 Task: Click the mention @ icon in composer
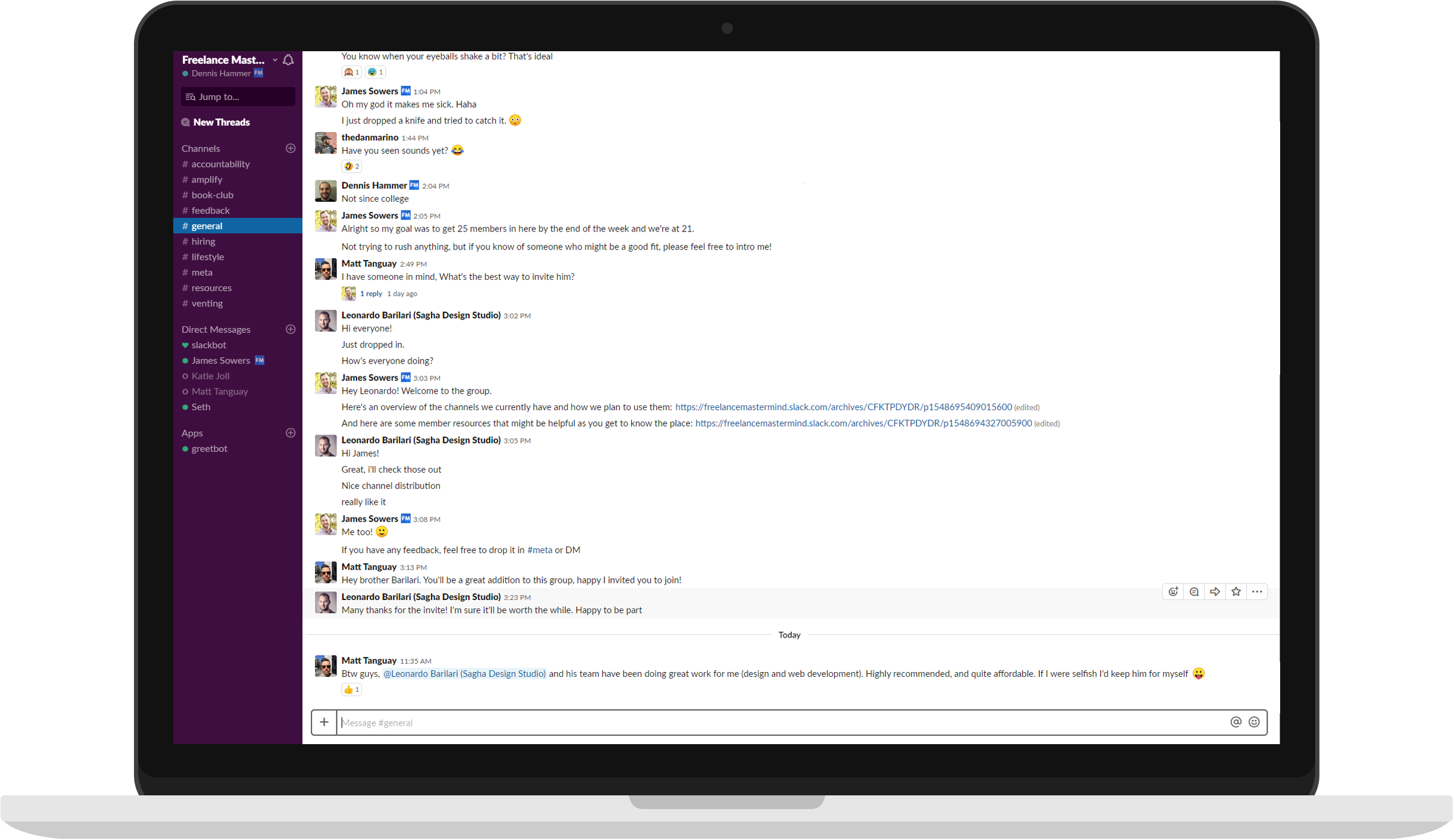[1236, 722]
